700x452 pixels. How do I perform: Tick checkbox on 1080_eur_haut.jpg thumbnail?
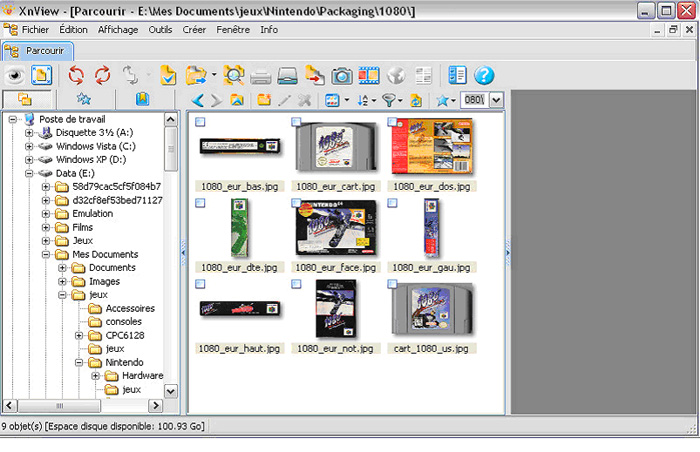point(200,284)
